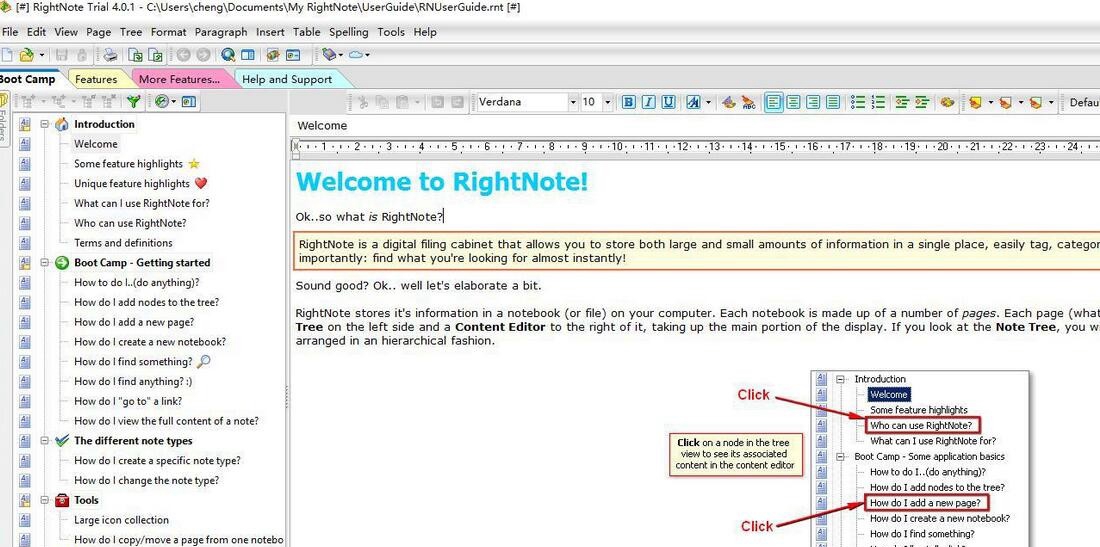Click the decrease indent icon
This screenshot has width=1100, height=547.
(x=902, y=102)
